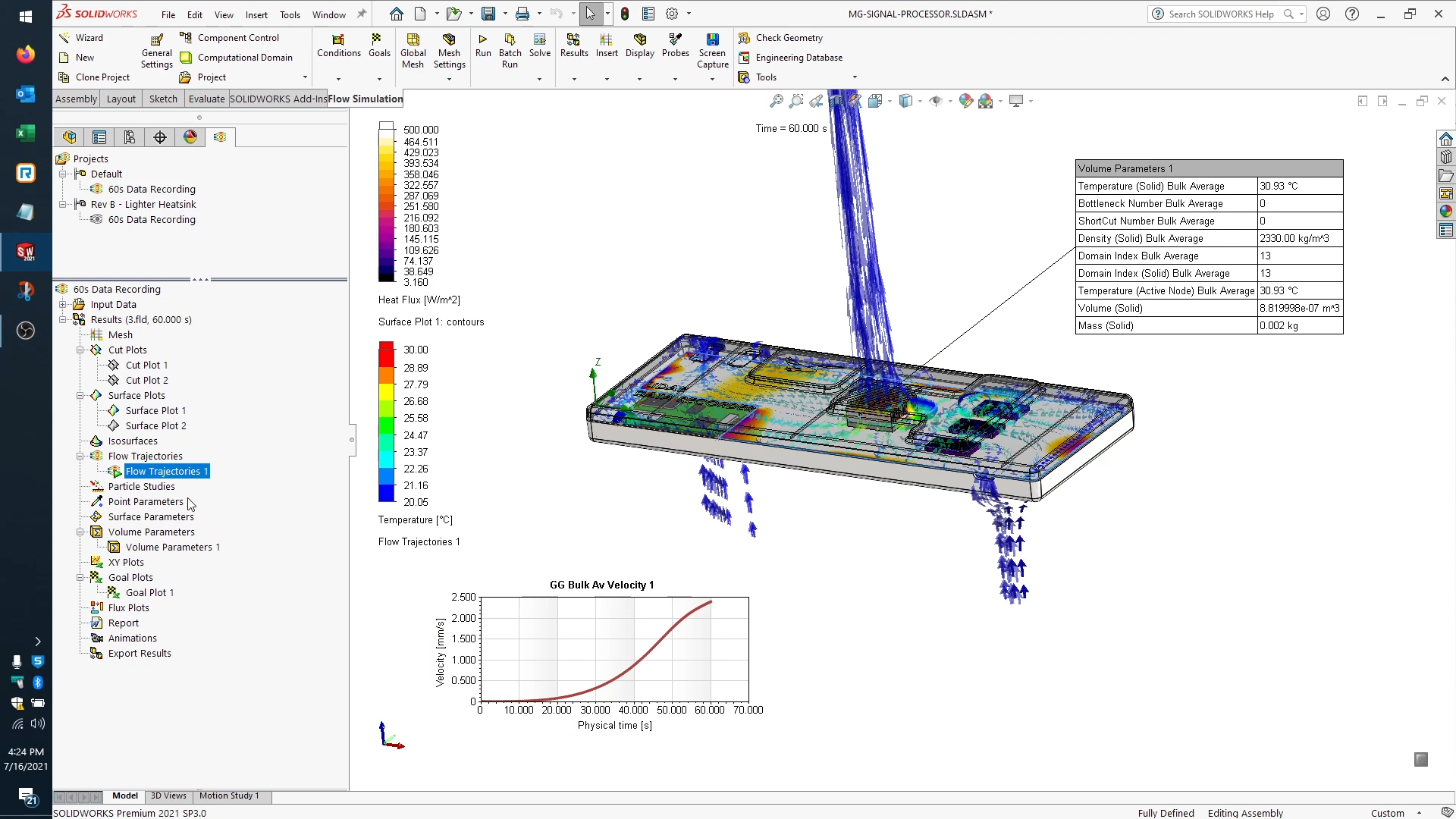Collapse the Goal Plots node
The height and width of the screenshot is (819, 1456).
point(80,577)
